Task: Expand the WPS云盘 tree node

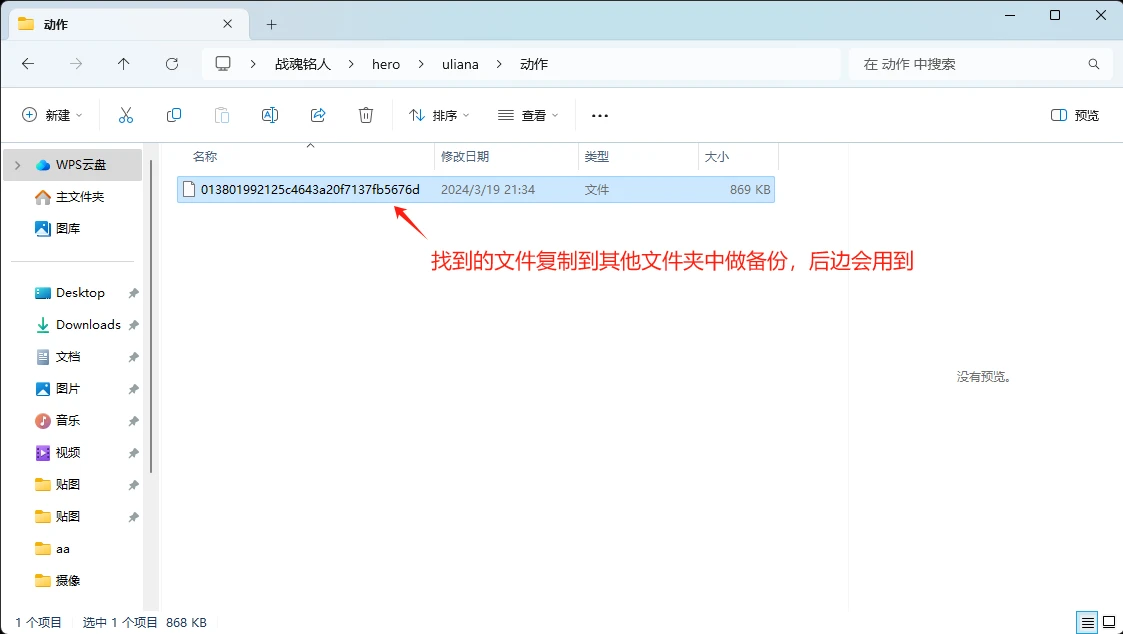Action: tap(18, 165)
